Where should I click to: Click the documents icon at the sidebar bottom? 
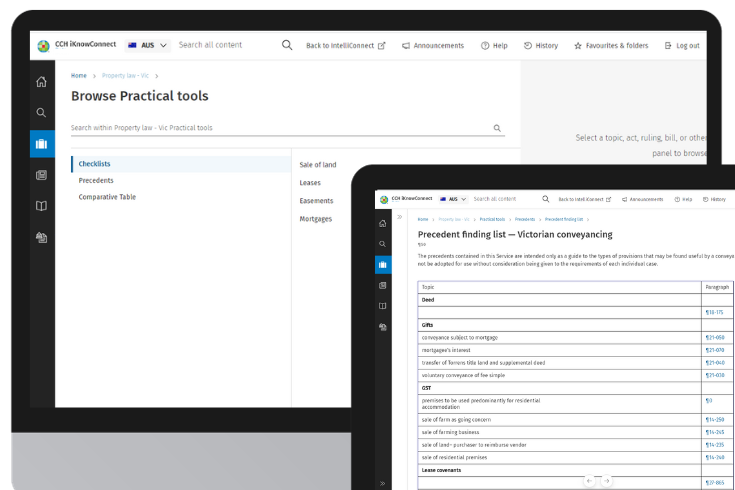pos(41,238)
